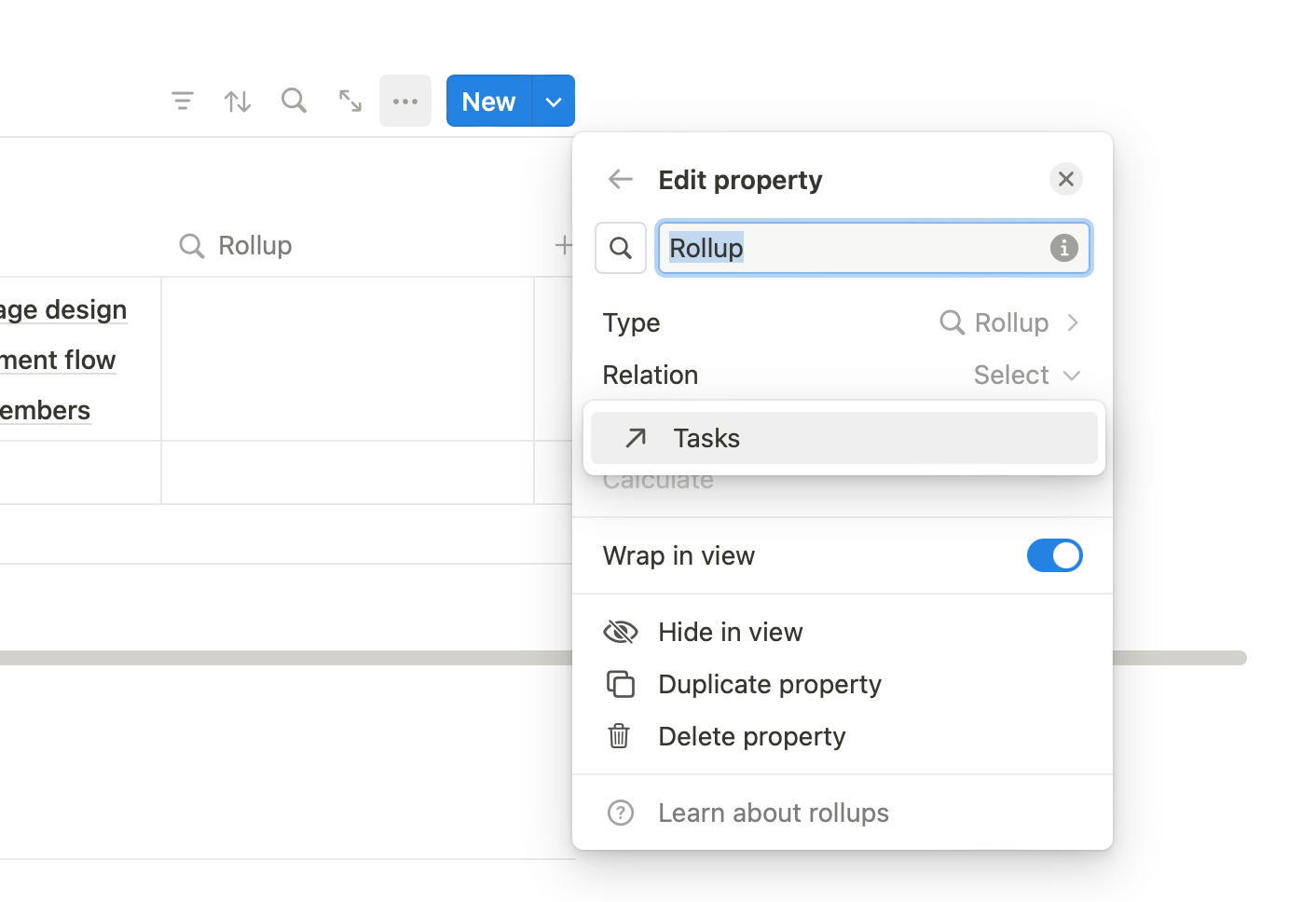This screenshot has width=1316, height=902.
Task: Open the Type Rollup submenu
Action: tap(1009, 322)
